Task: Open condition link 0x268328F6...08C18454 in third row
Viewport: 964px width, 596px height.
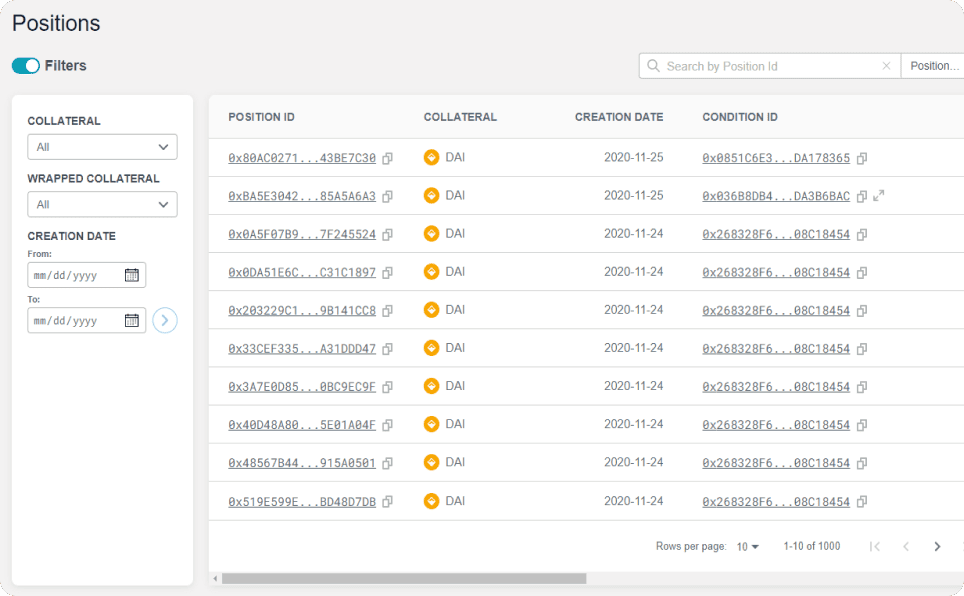Action: coord(776,234)
